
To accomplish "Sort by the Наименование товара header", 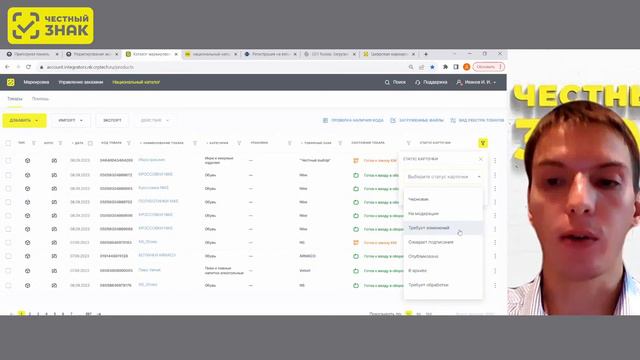I will [x=162, y=143].
